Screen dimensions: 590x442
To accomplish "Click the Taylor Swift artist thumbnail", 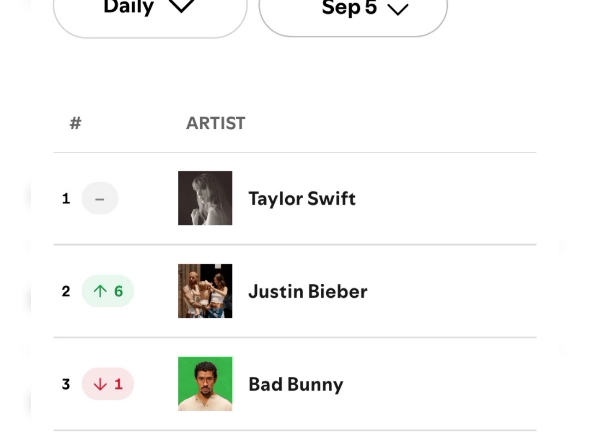I will [x=205, y=198].
